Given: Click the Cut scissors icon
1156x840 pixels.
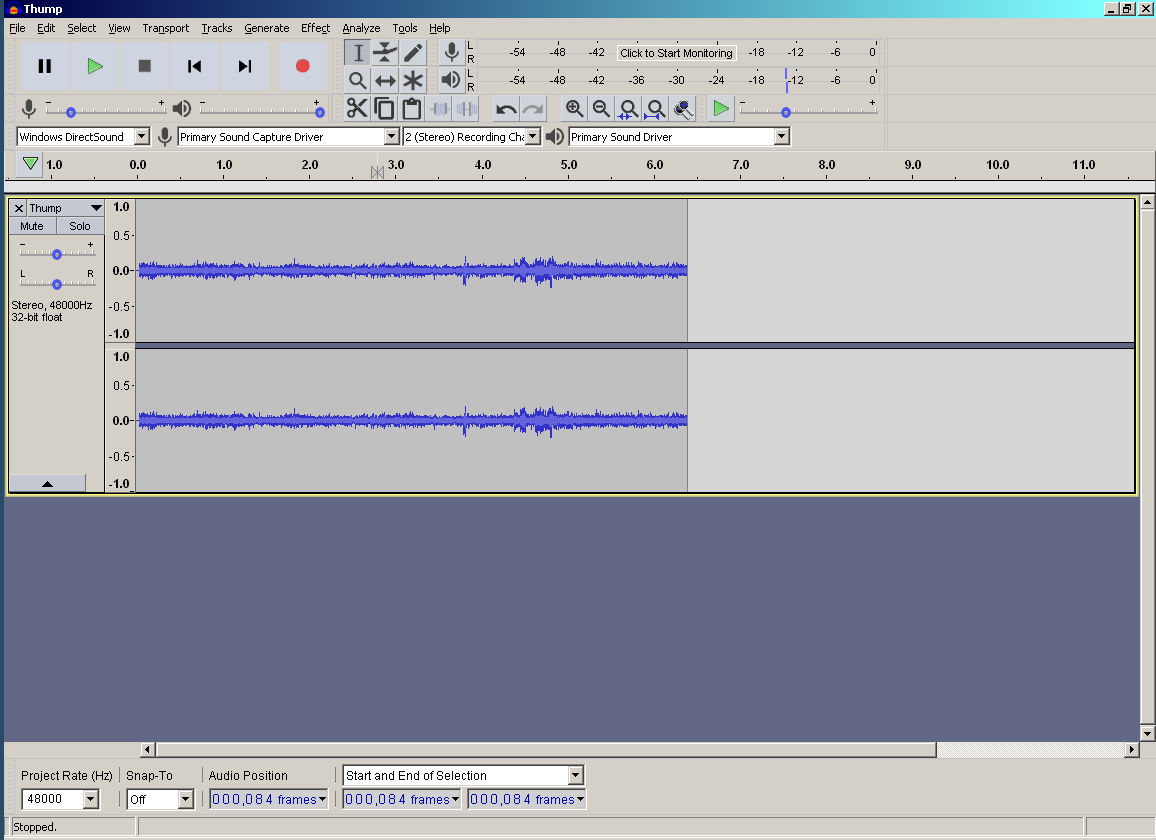Looking at the screenshot, I should pos(357,109).
